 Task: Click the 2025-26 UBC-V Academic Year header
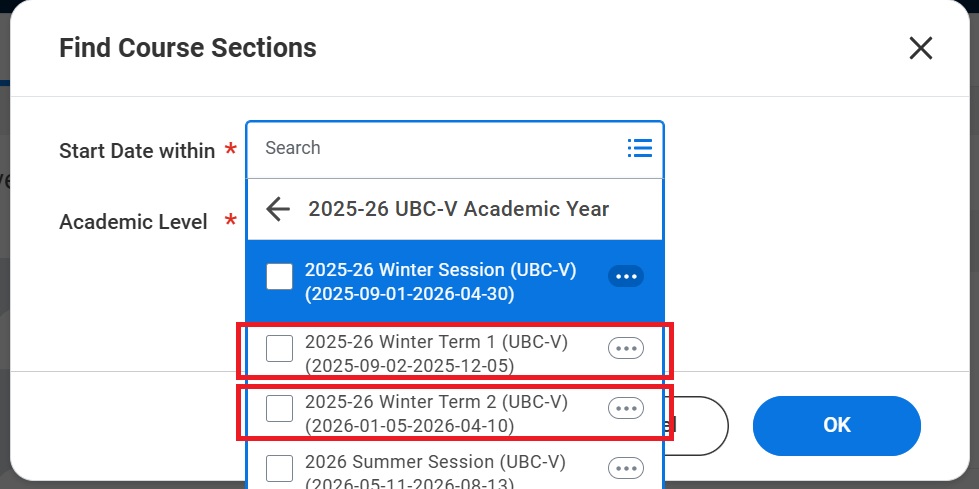click(x=458, y=209)
